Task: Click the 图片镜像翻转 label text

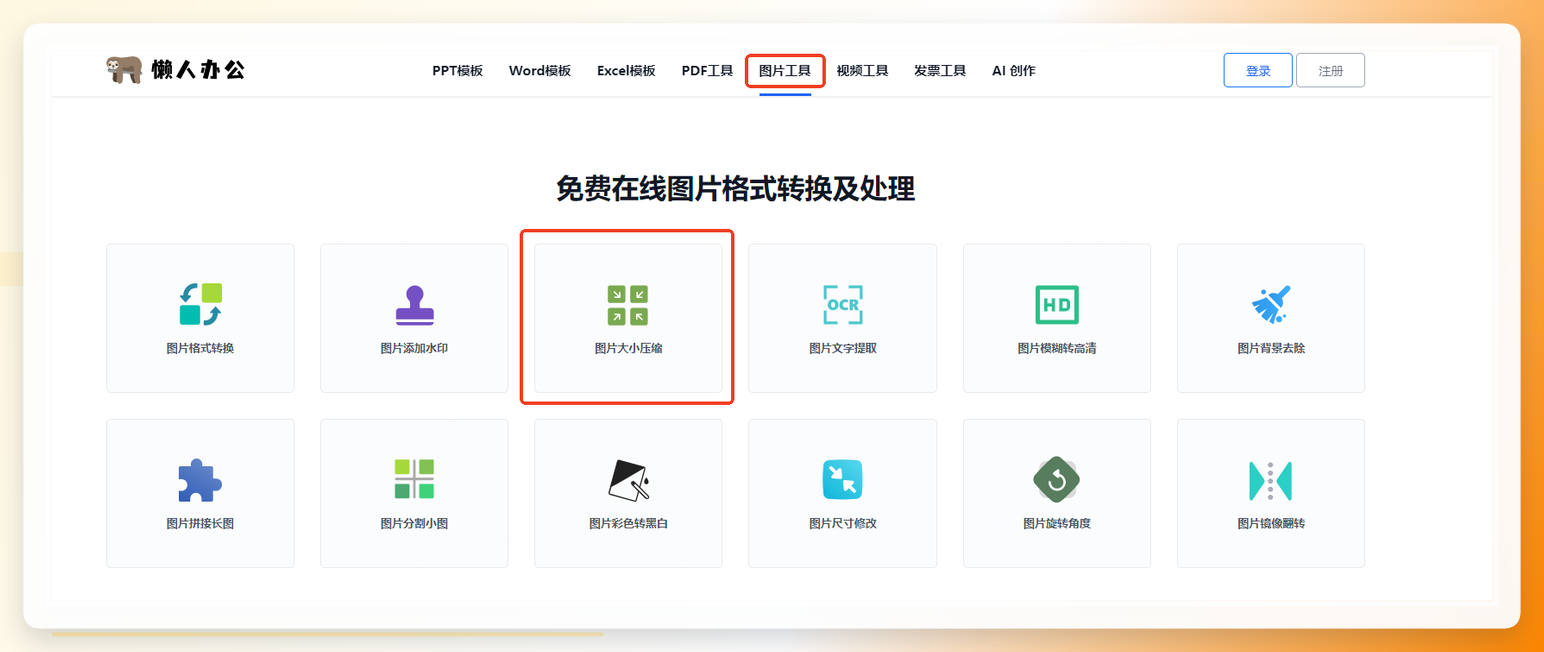Action: 1271,524
